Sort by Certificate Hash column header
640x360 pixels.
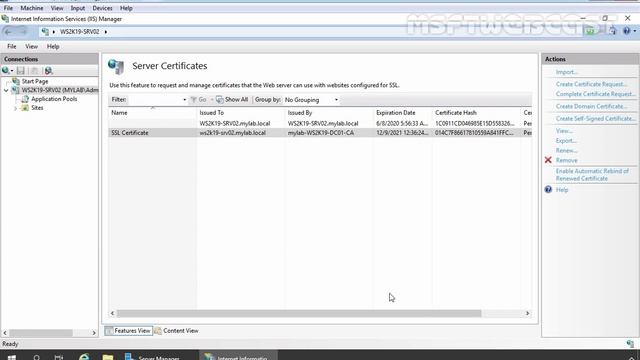click(476, 113)
